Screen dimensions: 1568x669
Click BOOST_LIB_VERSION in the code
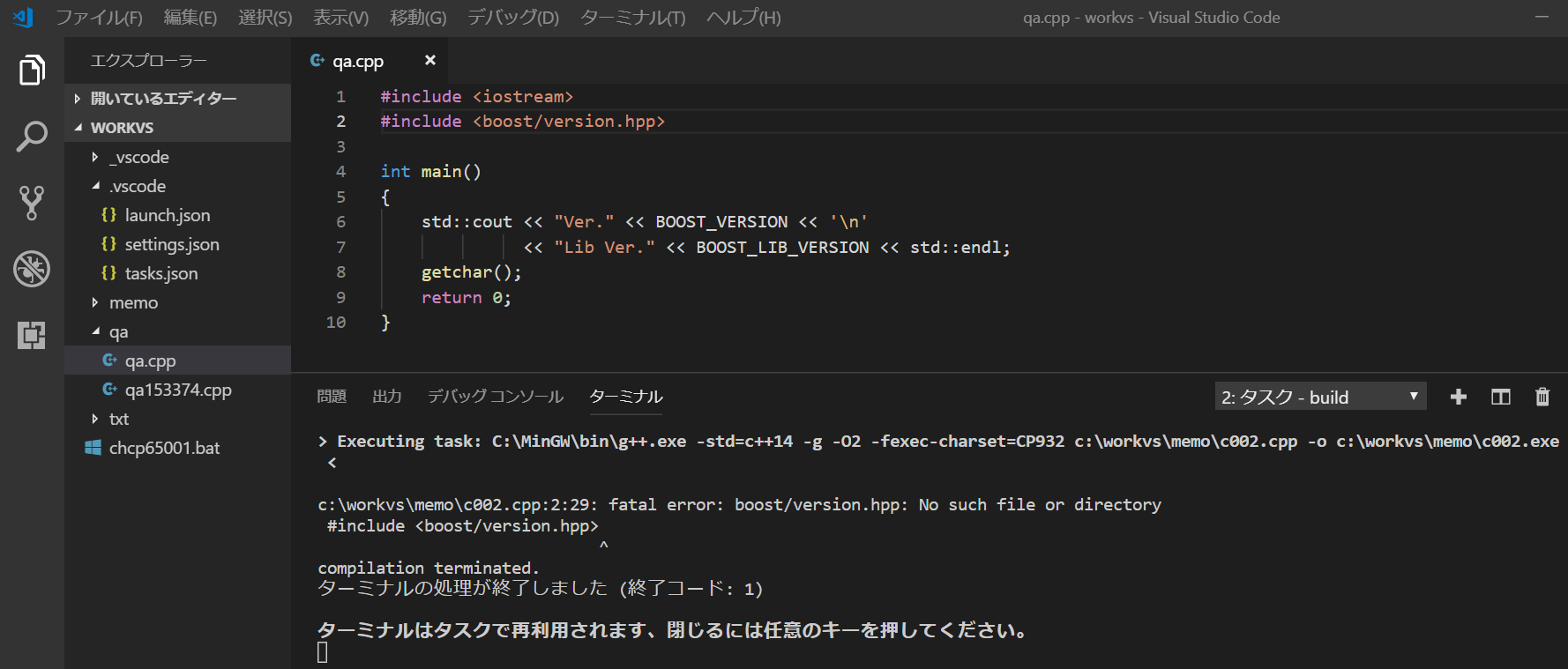pos(783,248)
